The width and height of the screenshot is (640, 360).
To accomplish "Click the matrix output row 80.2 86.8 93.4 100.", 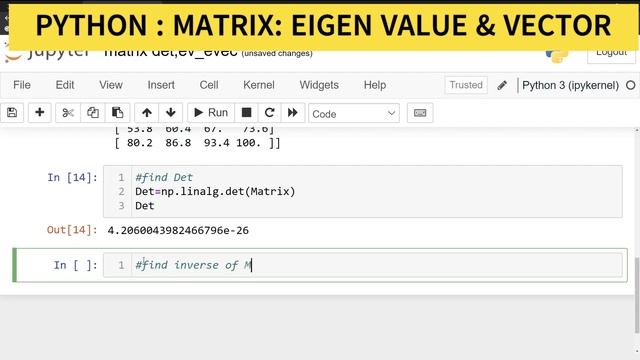I will (x=198, y=143).
